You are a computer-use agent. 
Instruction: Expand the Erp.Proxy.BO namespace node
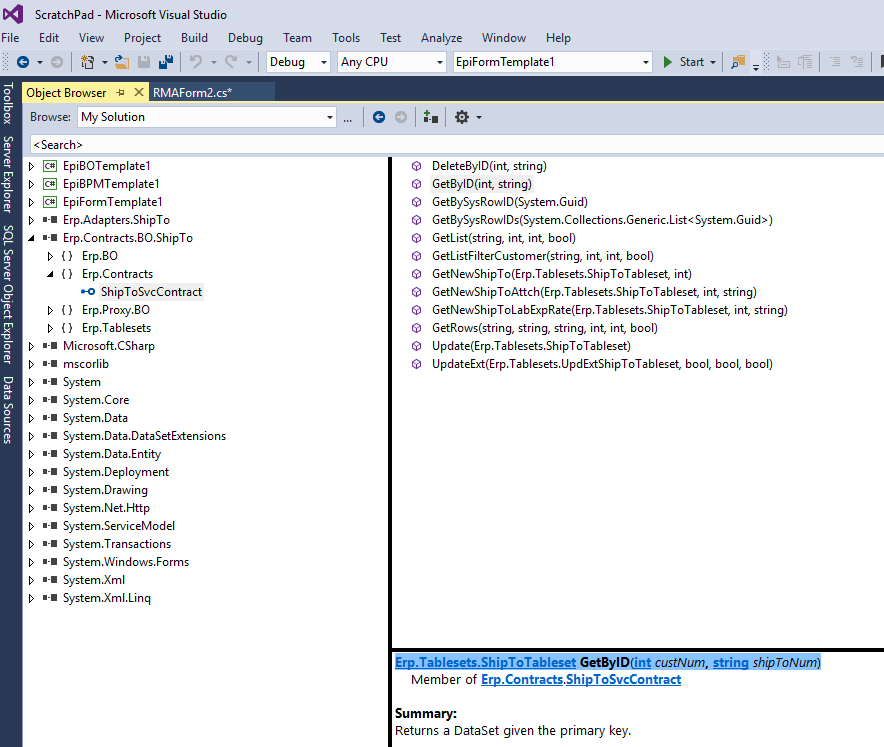(x=50, y=310)
